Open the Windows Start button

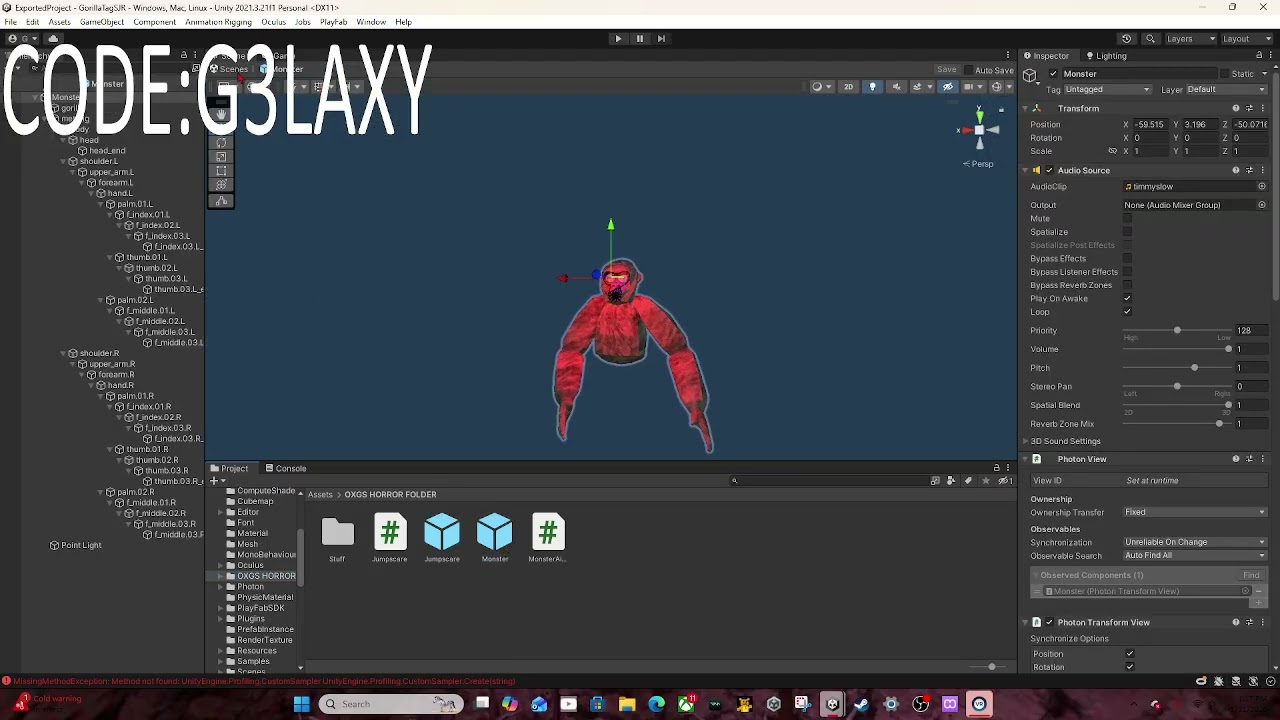(301, 704)
